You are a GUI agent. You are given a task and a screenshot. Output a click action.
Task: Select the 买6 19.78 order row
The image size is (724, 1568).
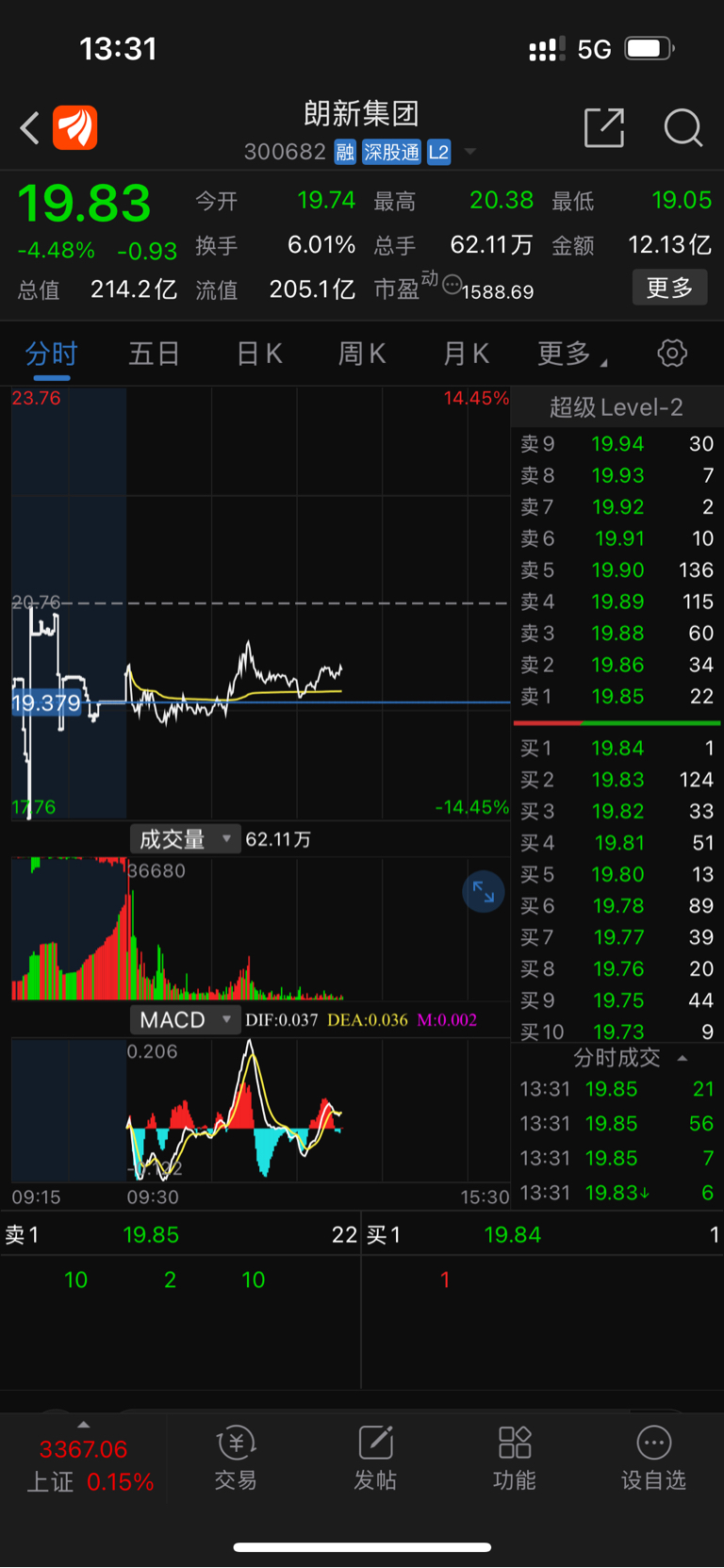click(x=617, y=906)
